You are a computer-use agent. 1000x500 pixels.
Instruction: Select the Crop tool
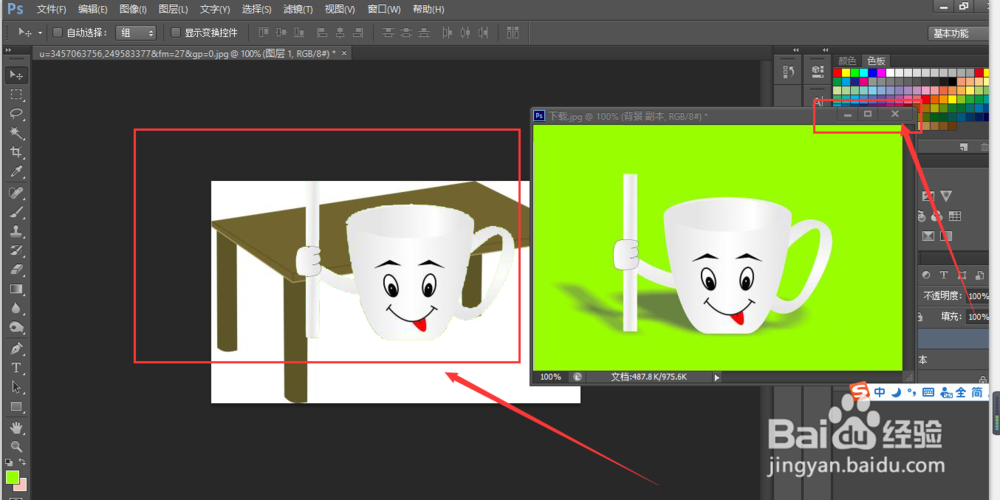tap(16, 153)
